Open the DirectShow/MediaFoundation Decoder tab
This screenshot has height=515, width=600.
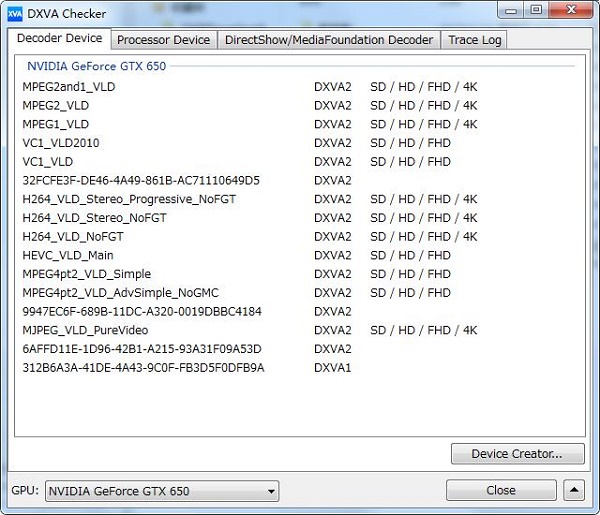click(329, 40)
